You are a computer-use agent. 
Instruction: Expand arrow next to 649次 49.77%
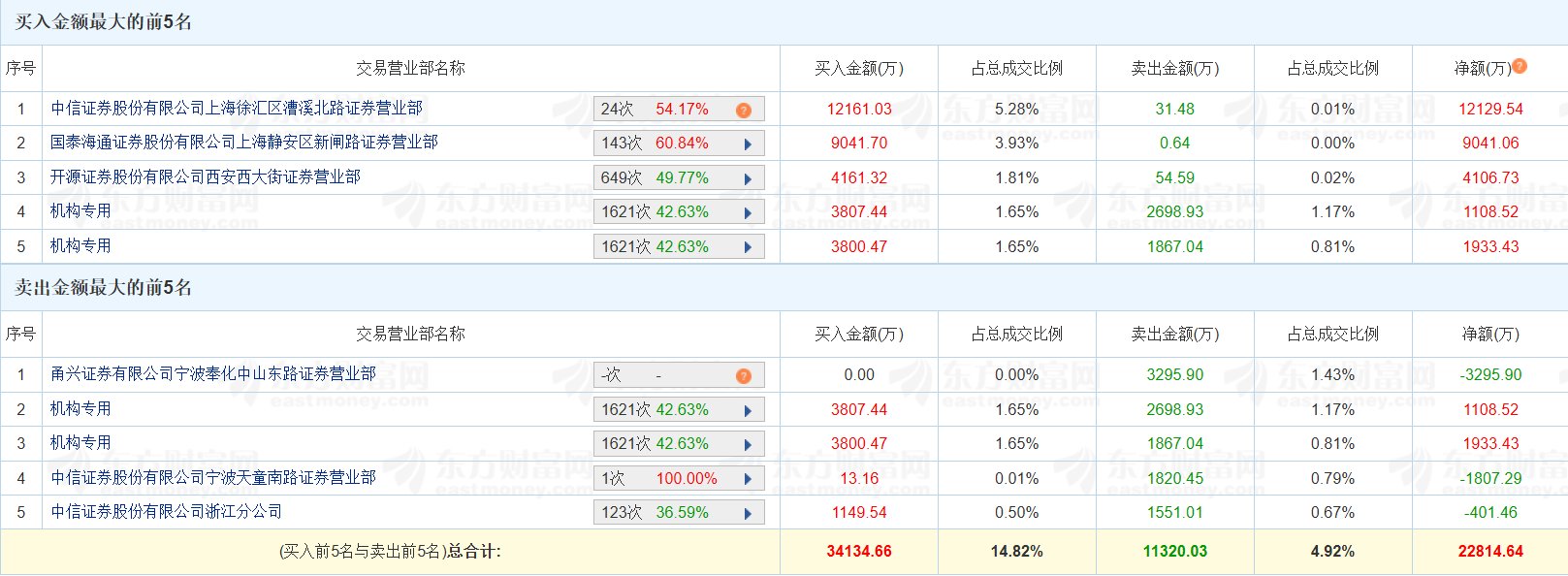click(748, 178)
